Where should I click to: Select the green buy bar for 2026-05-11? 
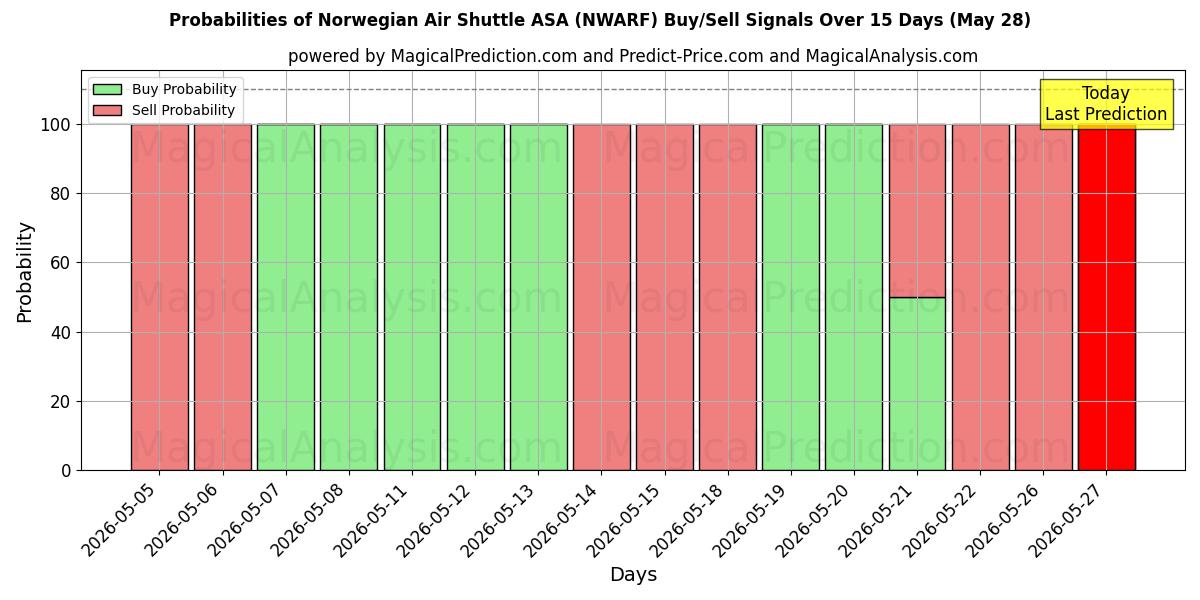(x=412, y=297)
